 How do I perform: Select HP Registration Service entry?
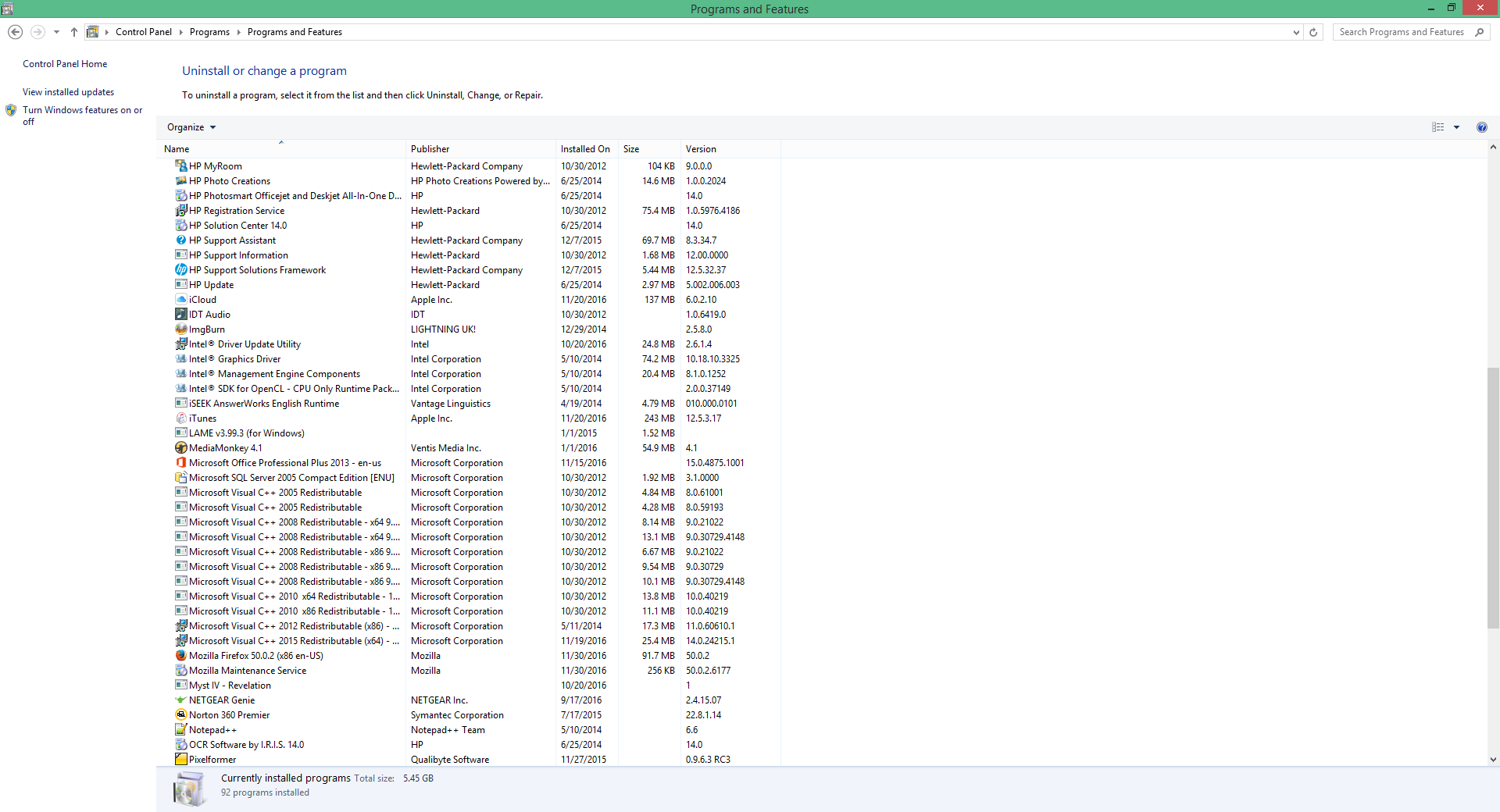(478, 210)
